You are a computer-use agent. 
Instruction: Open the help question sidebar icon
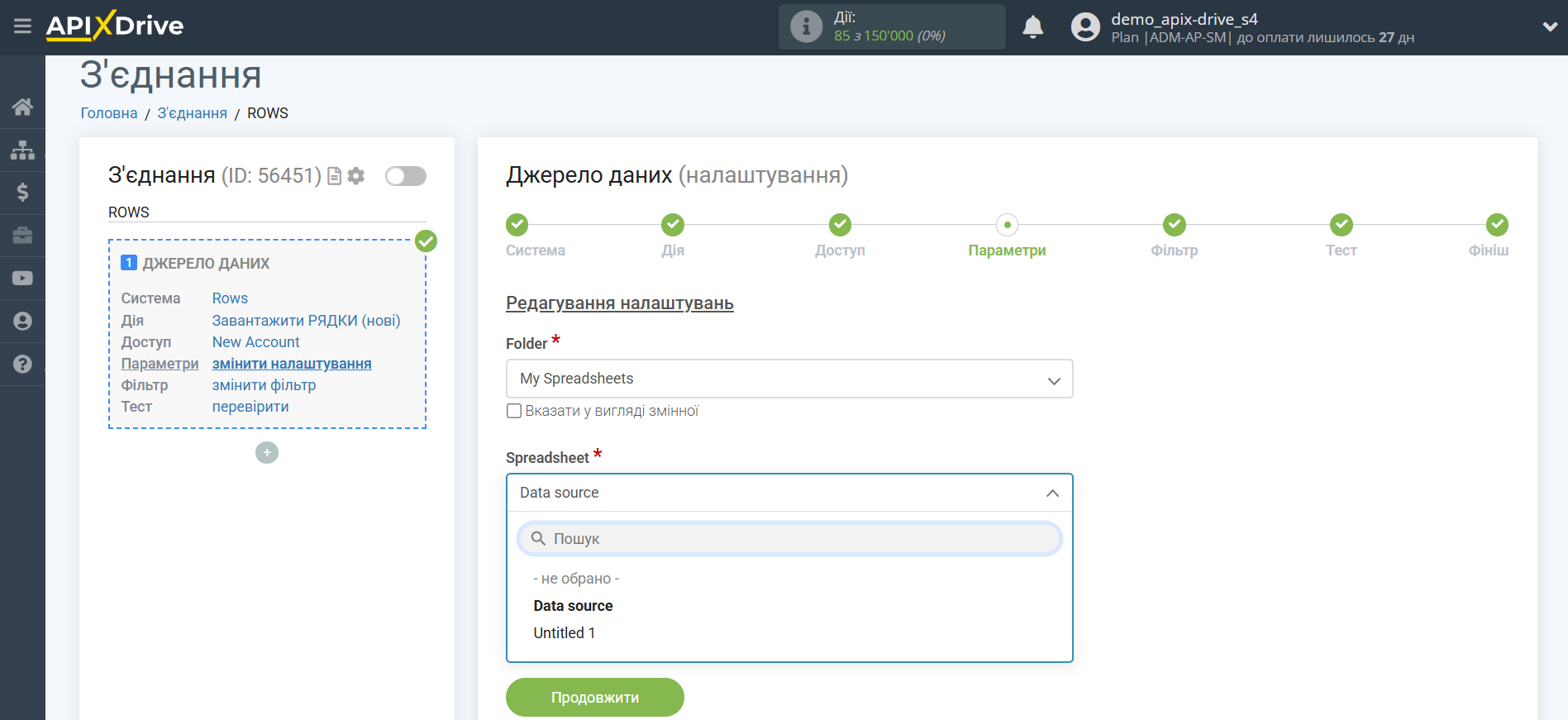[22, 365]
